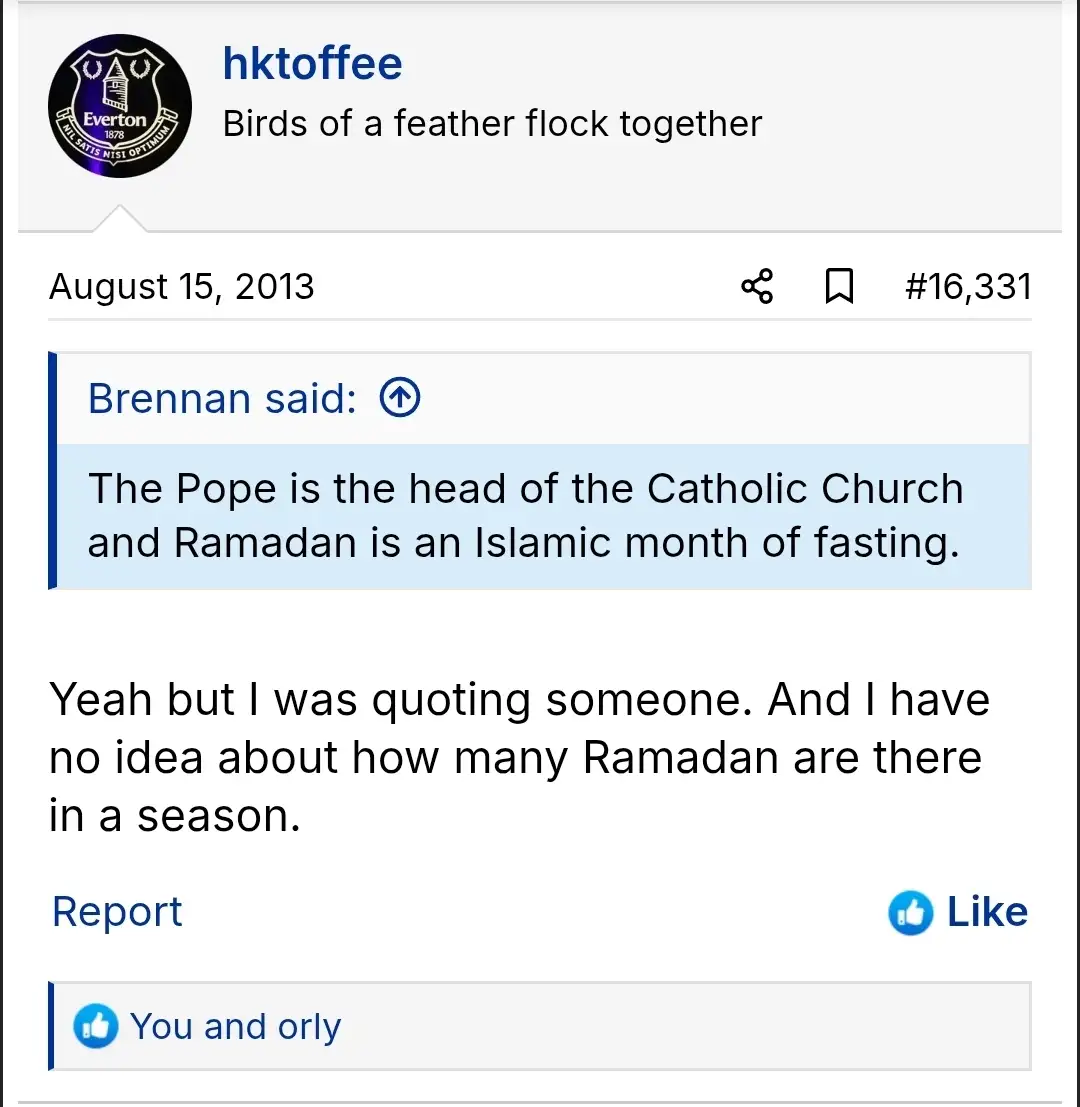Image resolution: width=1080 pixels, height=1107 pixels.
Task: Open the hktoffee user profile
Action: point(312,64)
